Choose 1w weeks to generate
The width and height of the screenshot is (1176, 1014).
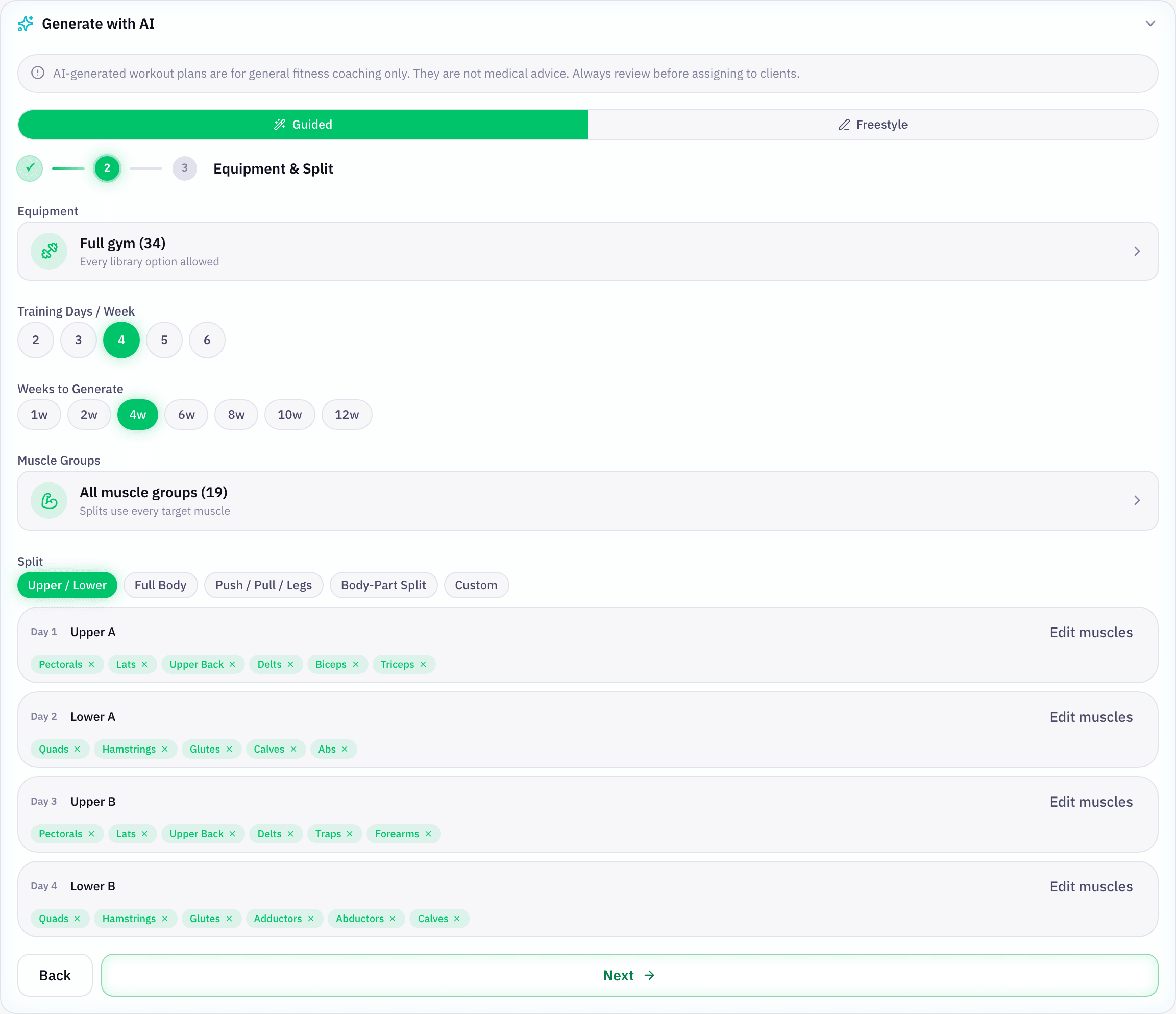[x=39, y=415]
